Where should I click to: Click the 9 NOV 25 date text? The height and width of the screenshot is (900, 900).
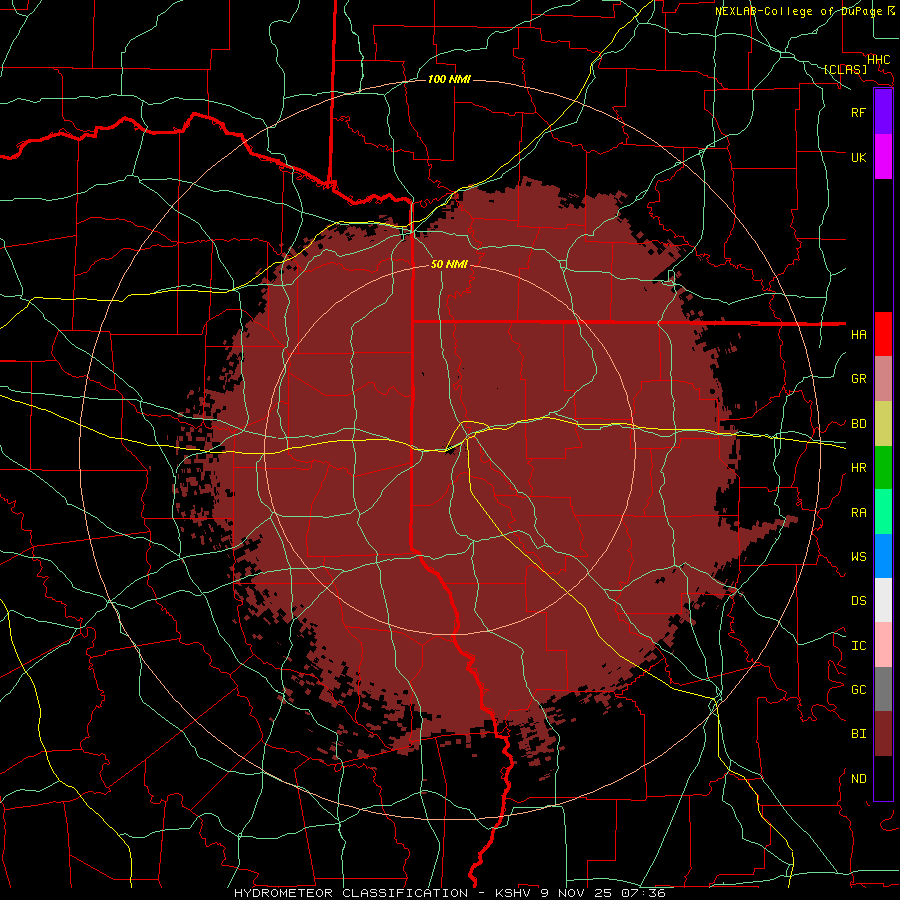(576, 893)
